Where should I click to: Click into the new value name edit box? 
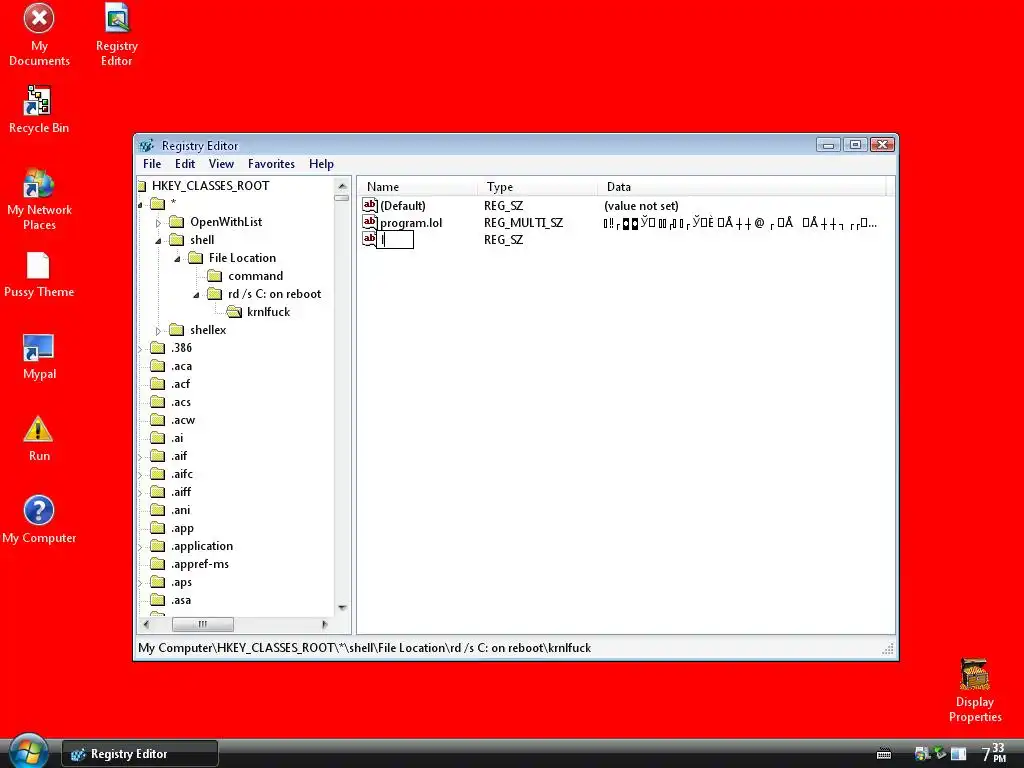click(396, 240)
